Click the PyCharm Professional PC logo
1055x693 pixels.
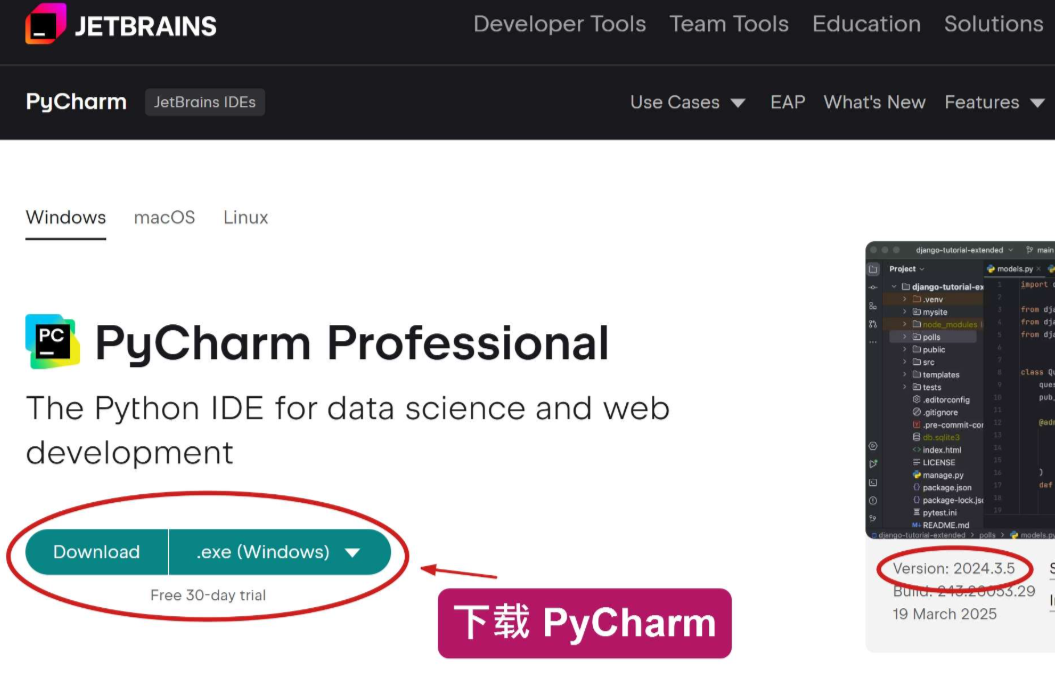pos(52,341)
